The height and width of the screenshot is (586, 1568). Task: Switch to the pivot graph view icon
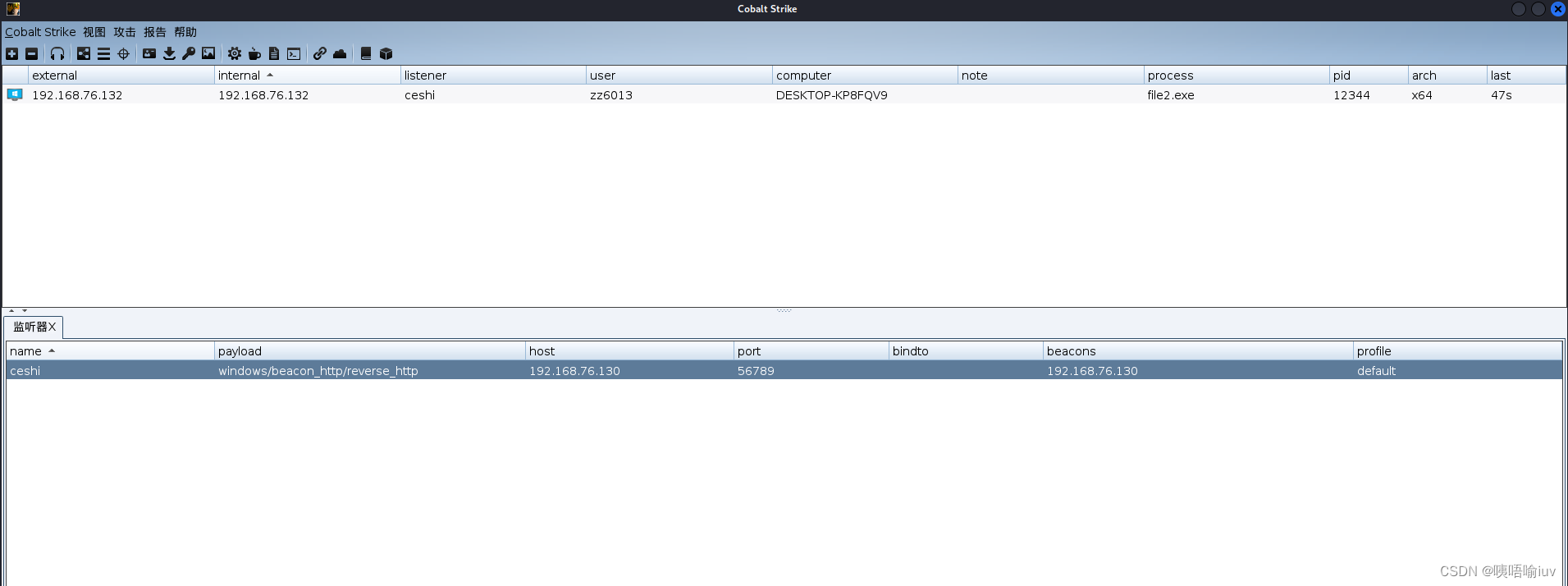84,53
